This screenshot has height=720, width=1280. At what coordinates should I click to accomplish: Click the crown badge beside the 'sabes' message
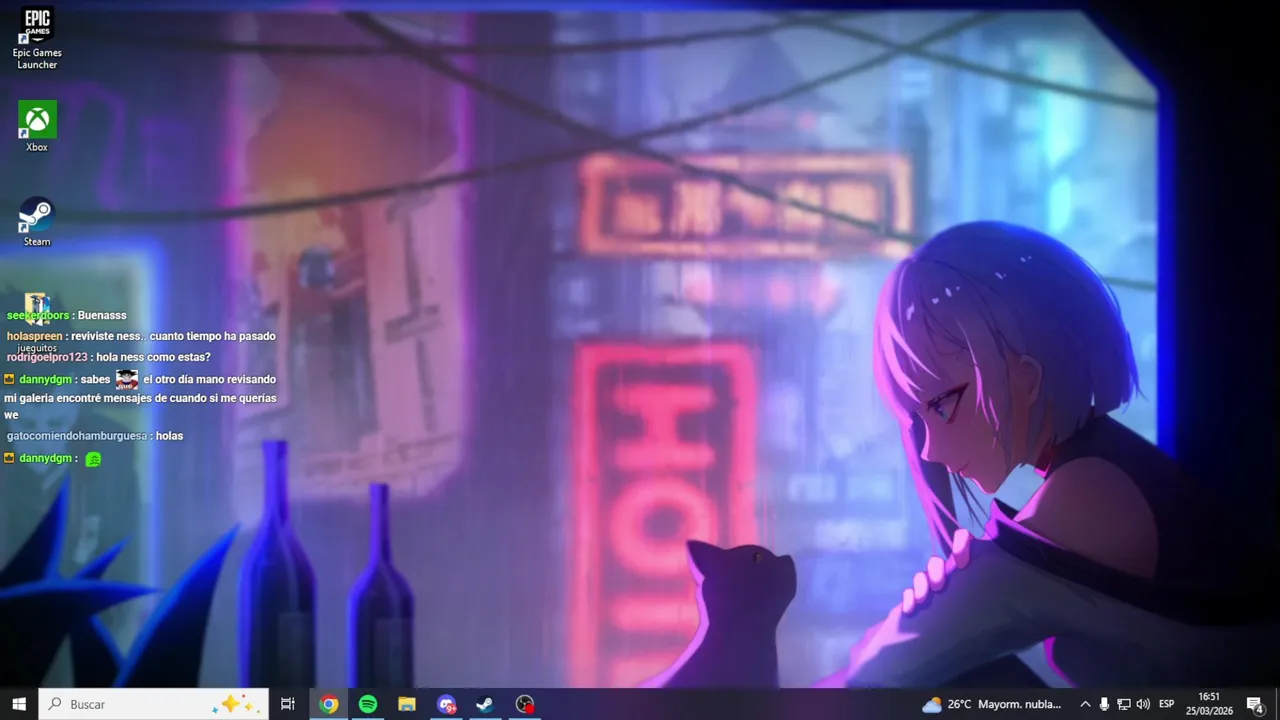point(9,379)
